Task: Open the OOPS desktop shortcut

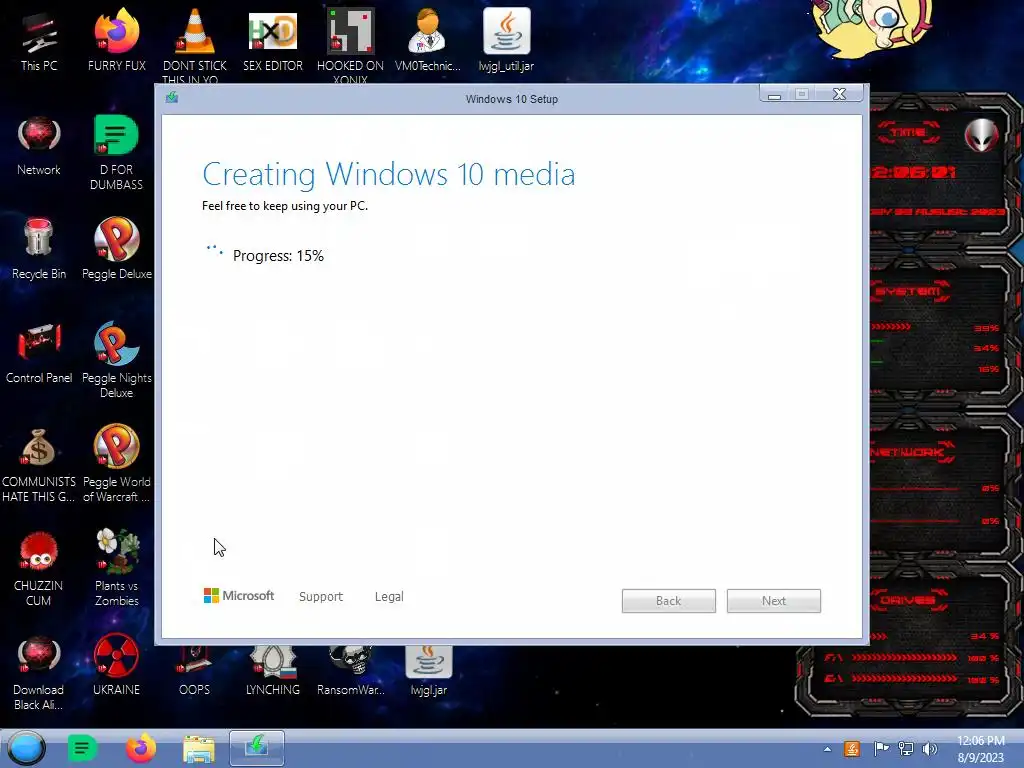Action: (x=195, y=671)
